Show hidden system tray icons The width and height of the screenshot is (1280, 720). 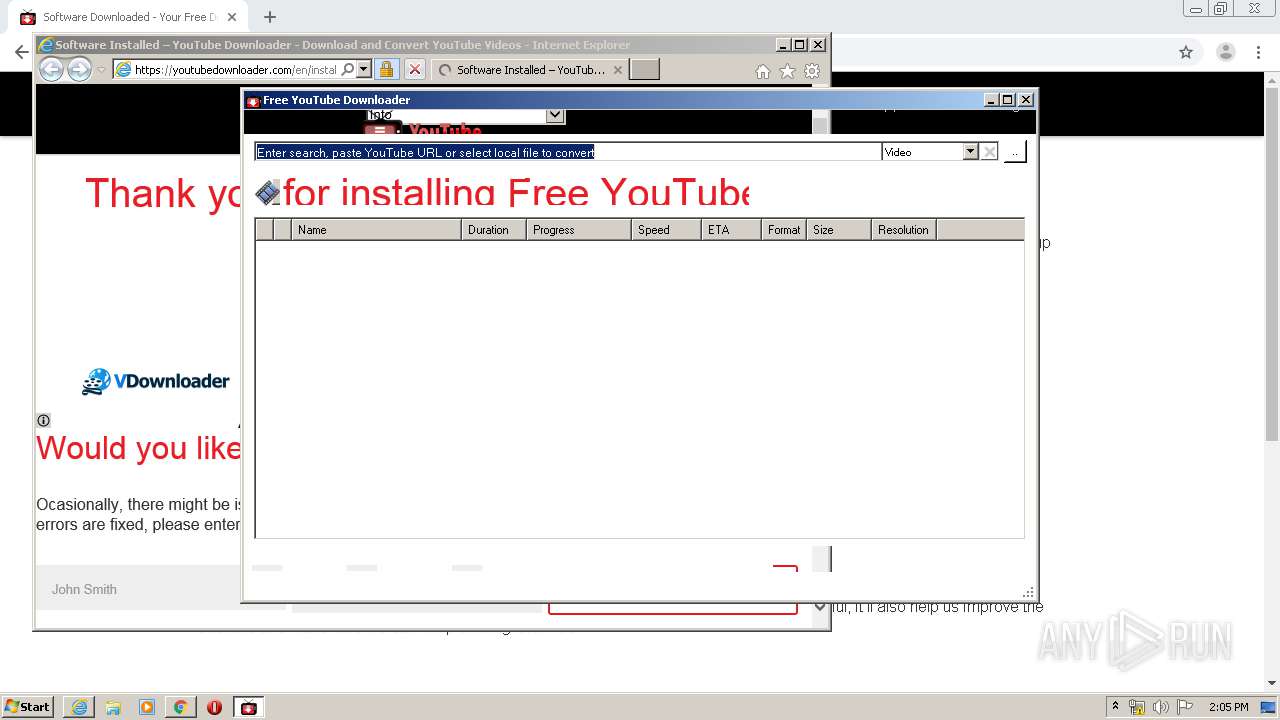pos(1115,707)
